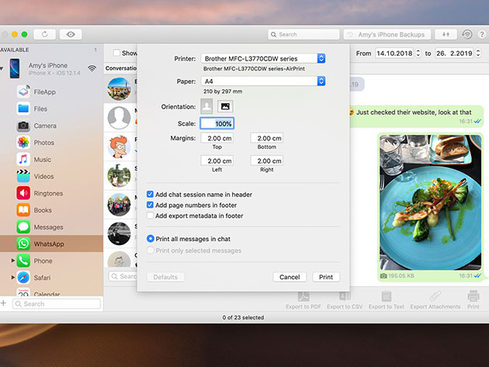
Task: Click the Cancel button
Action: tap(289, 277)
